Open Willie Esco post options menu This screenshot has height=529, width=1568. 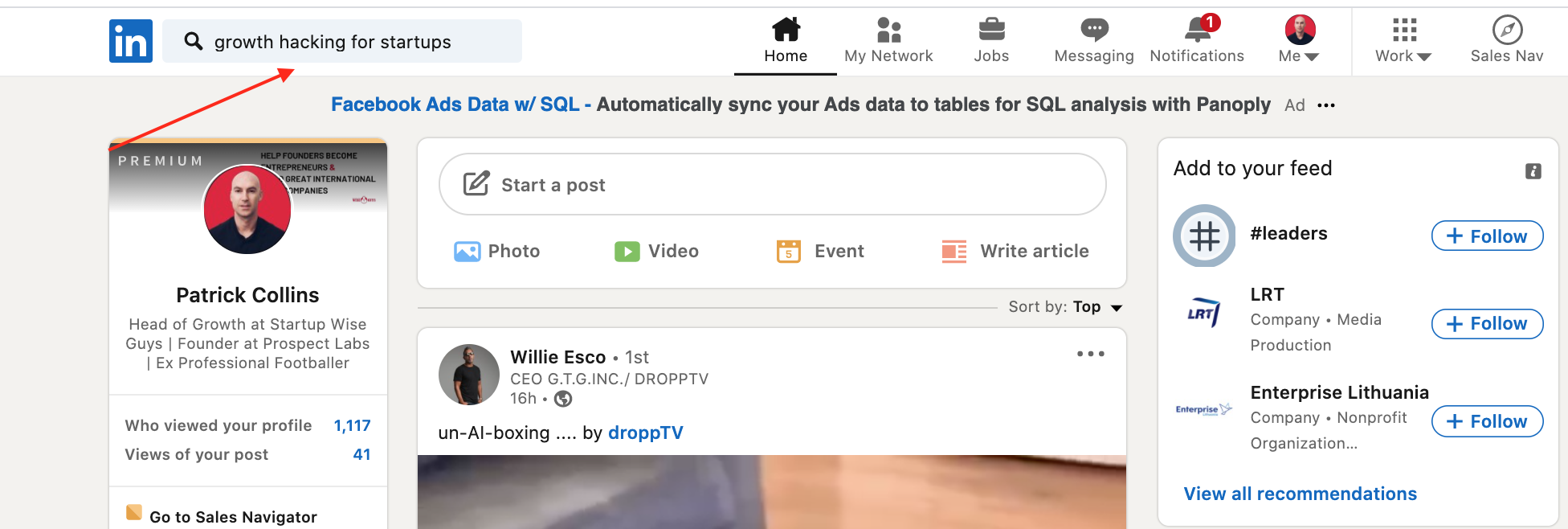coord(1090,354)
